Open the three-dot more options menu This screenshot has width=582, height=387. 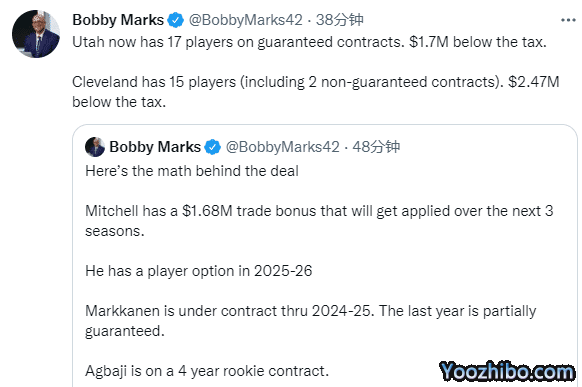(568, 20)
